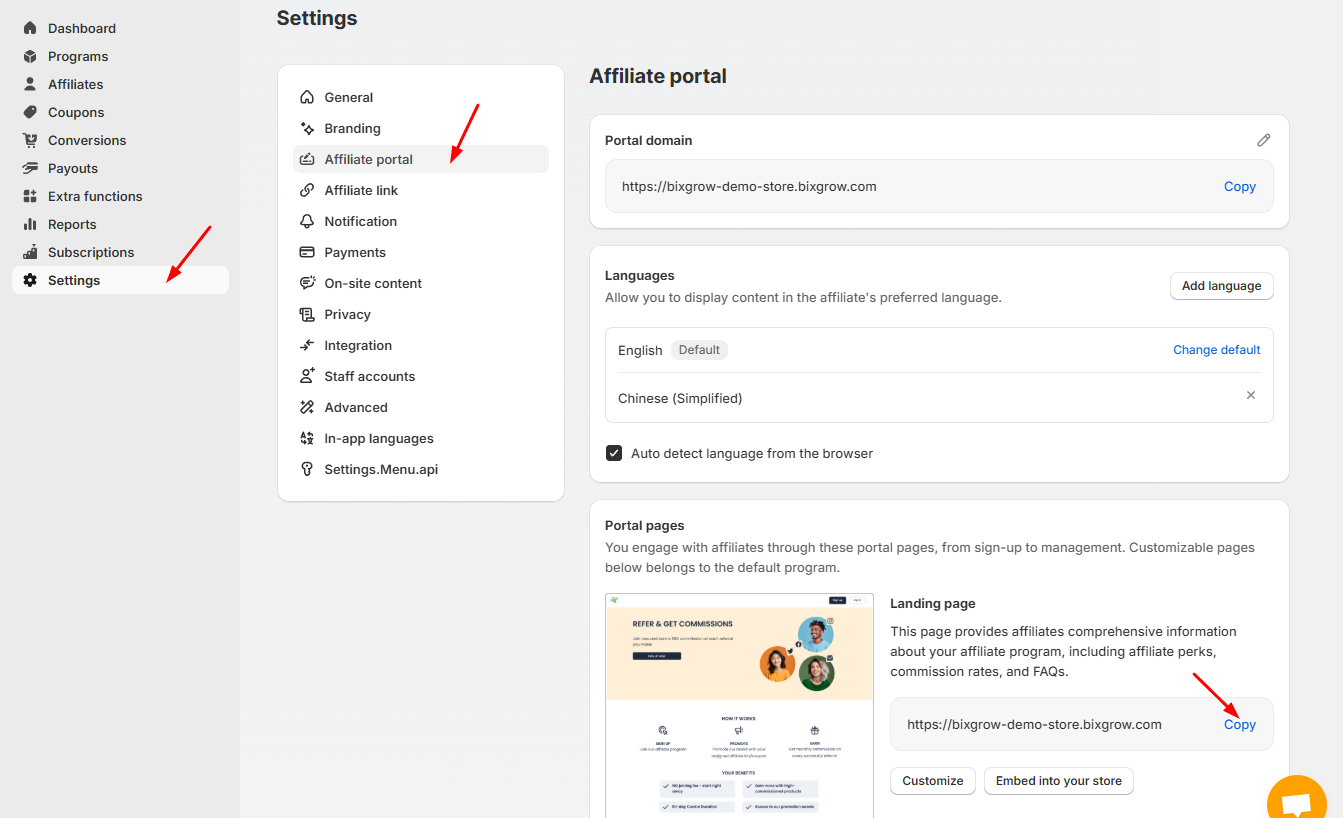Navigate to Payouts in the sidebar
The height and width of the screenshot is (818, 1343).
point(73,168)
